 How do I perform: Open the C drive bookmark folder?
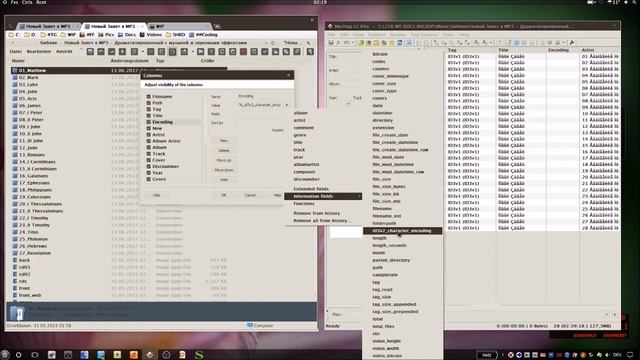tap(14, 35)
